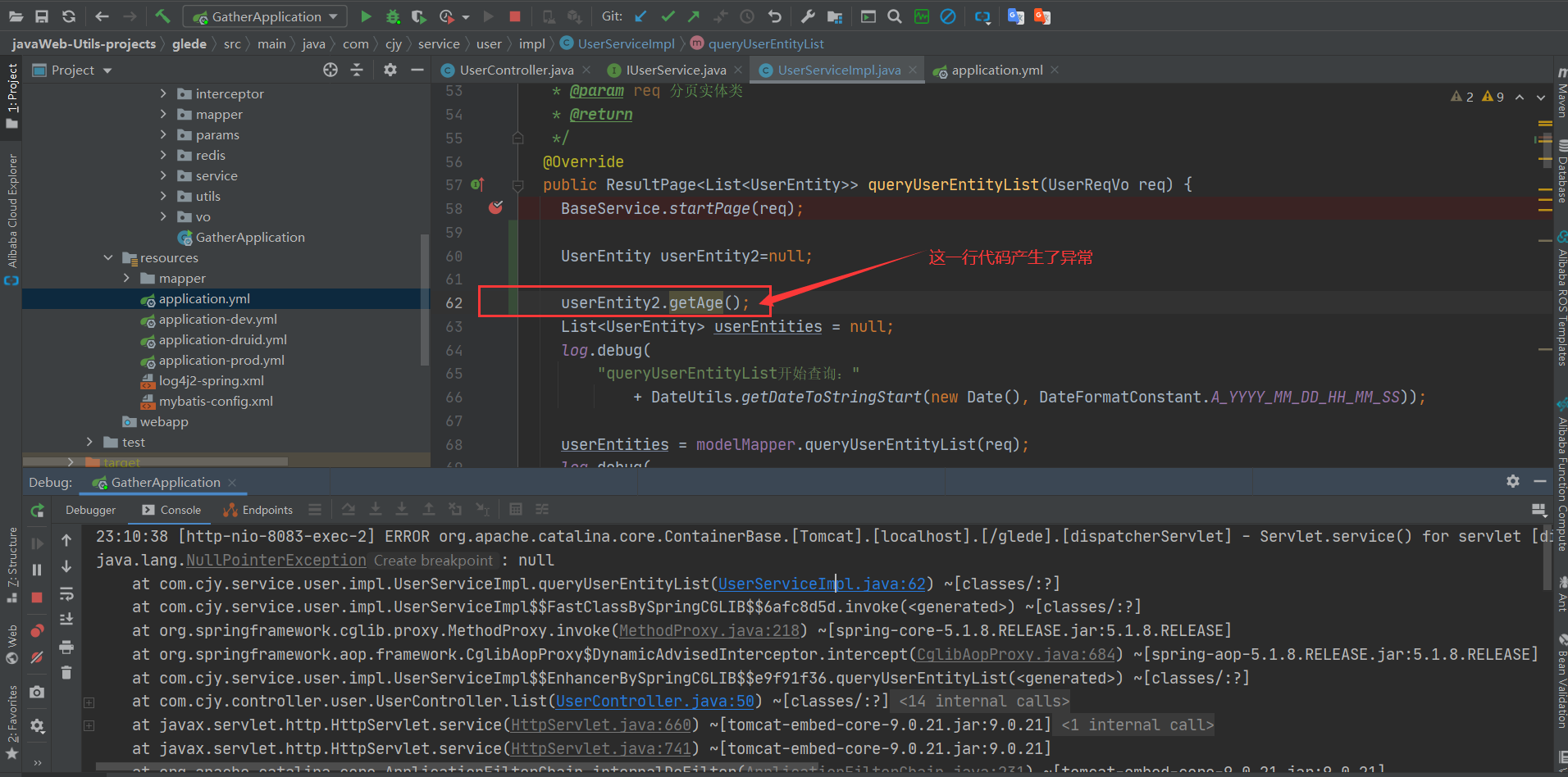This screenshot has height=777, width=1568.
Task: Select the Console tab in Debug
Action: pos(171,510)
